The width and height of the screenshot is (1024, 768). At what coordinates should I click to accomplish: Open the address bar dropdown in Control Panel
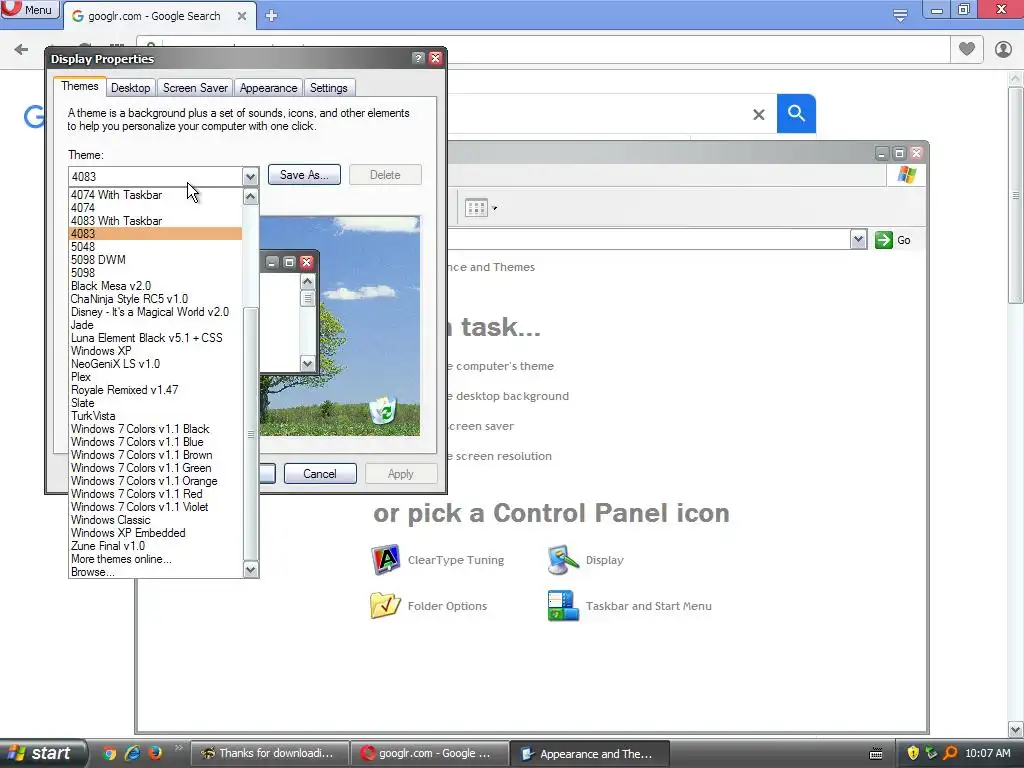(858, 240)
